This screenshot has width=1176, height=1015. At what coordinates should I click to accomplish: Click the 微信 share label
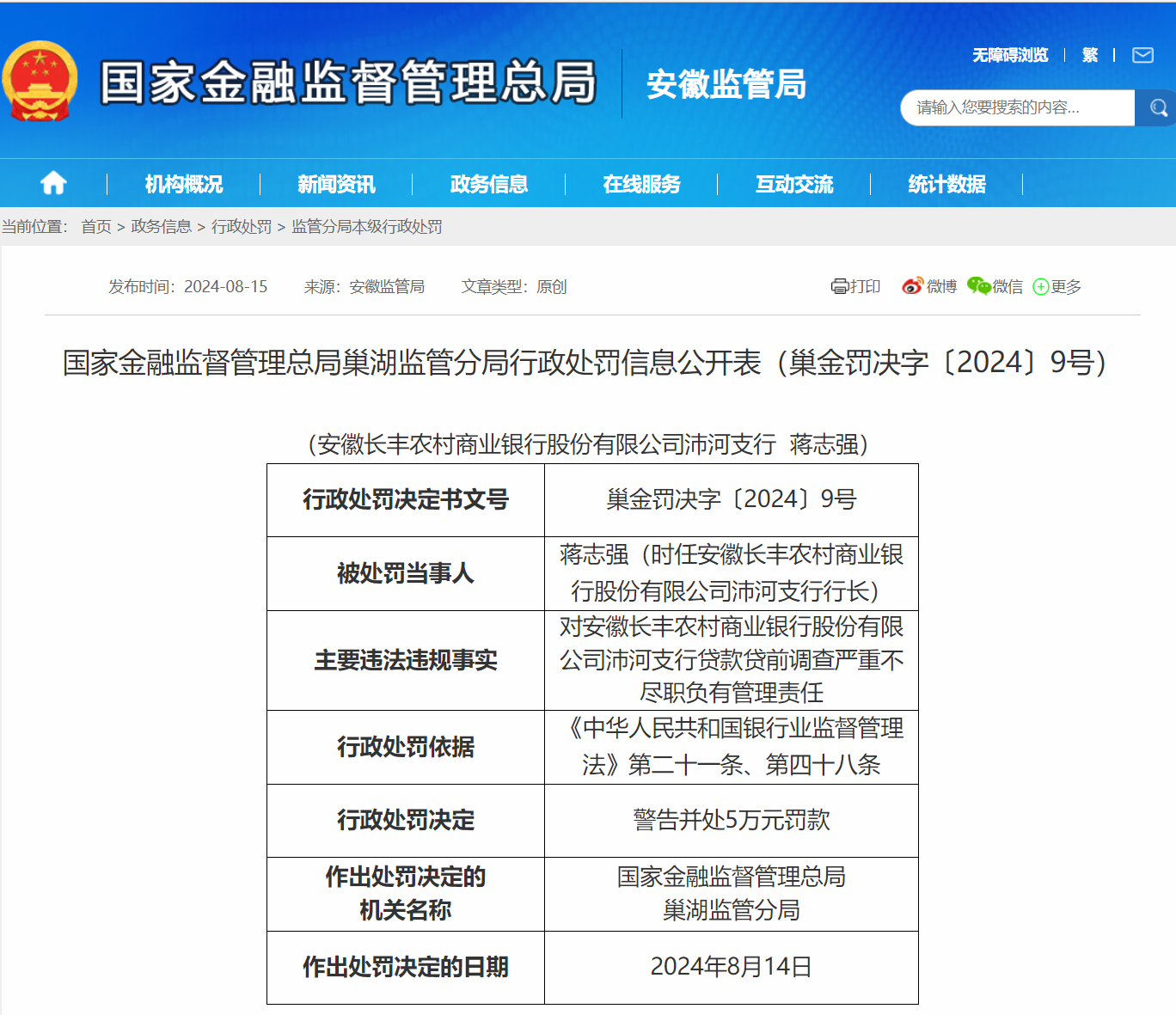1008,286
